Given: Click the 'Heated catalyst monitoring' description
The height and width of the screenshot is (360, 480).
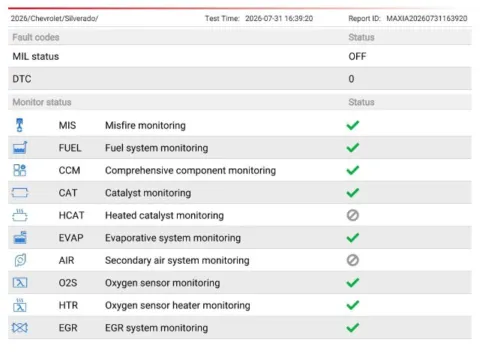Looking at the screenshot, I should click(164, 215).
